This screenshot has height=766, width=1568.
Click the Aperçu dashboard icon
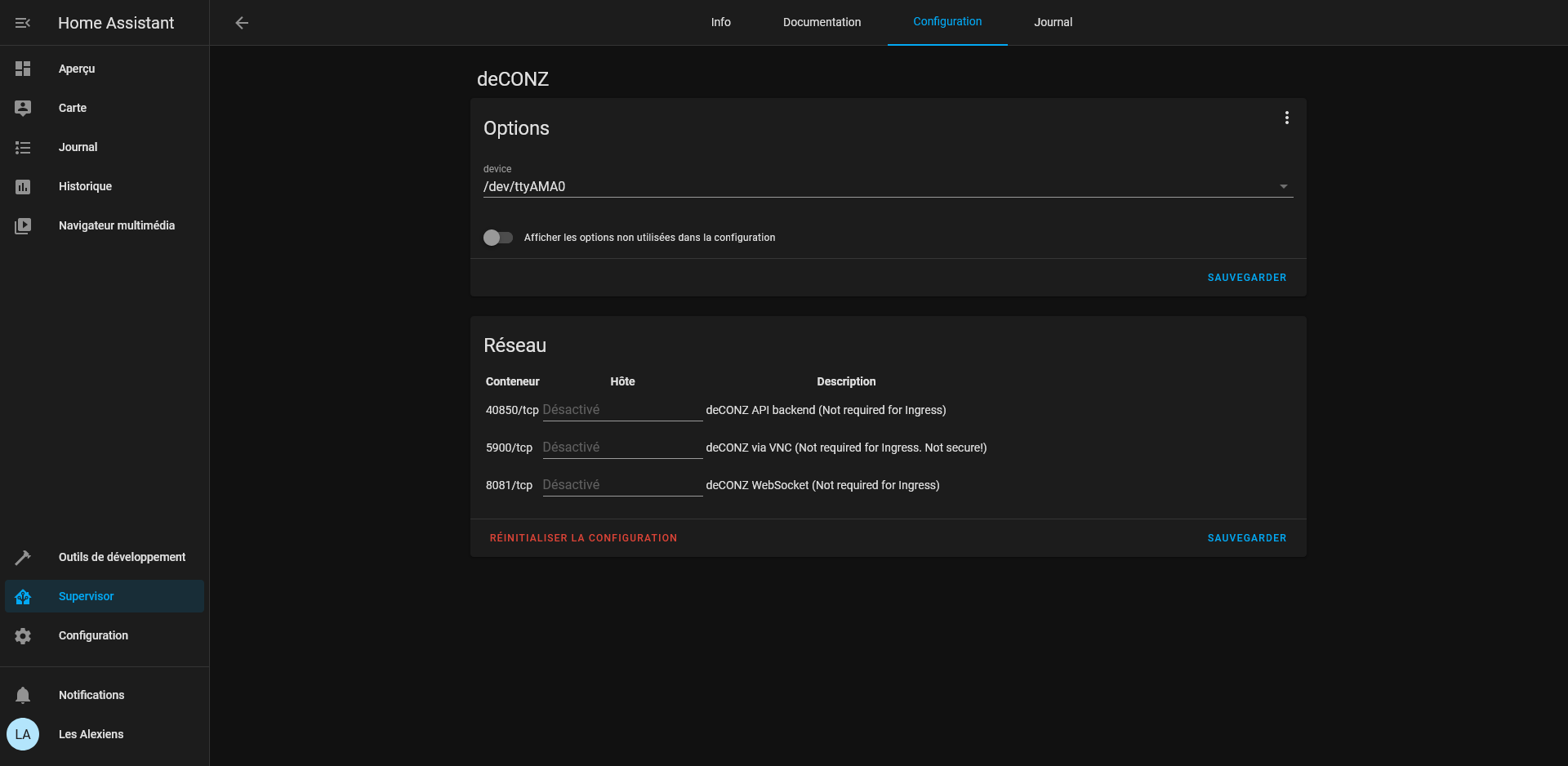coord(23,69)
